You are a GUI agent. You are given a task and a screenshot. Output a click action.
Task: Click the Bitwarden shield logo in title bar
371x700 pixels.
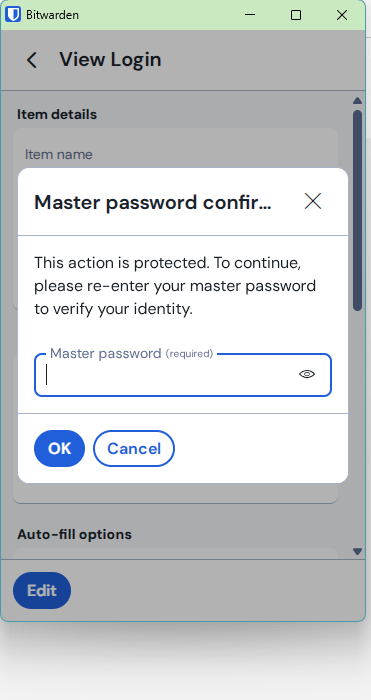tap(13, 14)
